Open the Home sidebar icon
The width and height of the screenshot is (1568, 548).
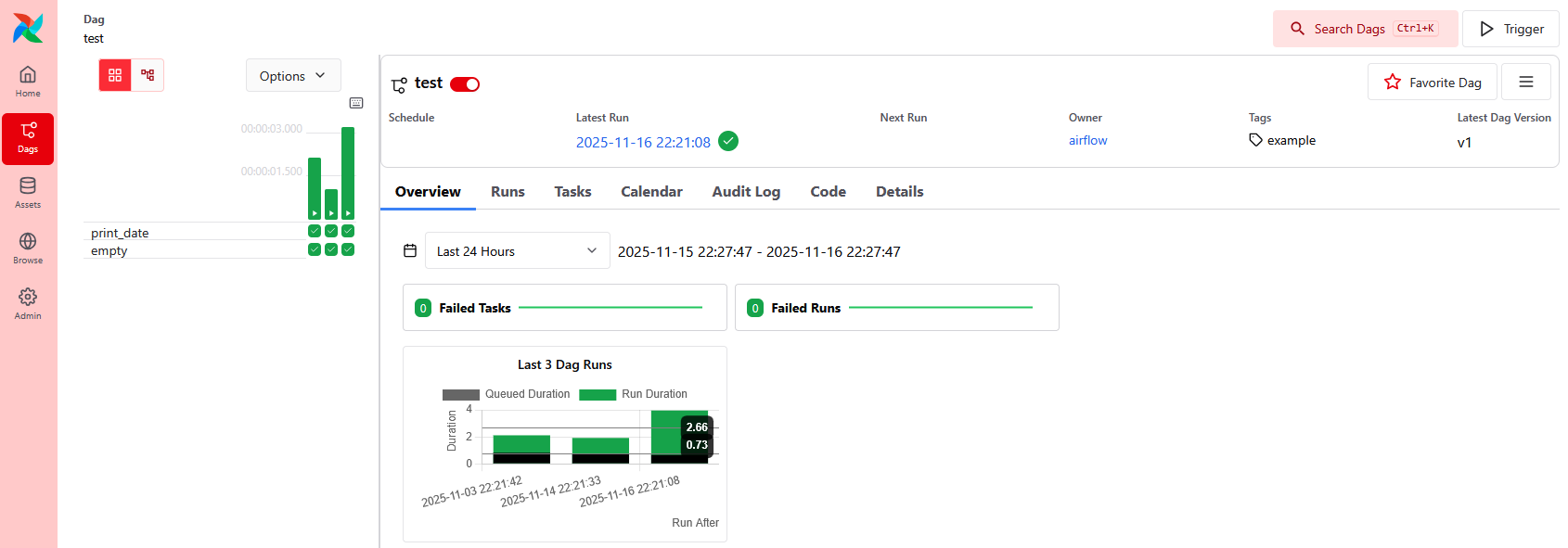[28, 82]
